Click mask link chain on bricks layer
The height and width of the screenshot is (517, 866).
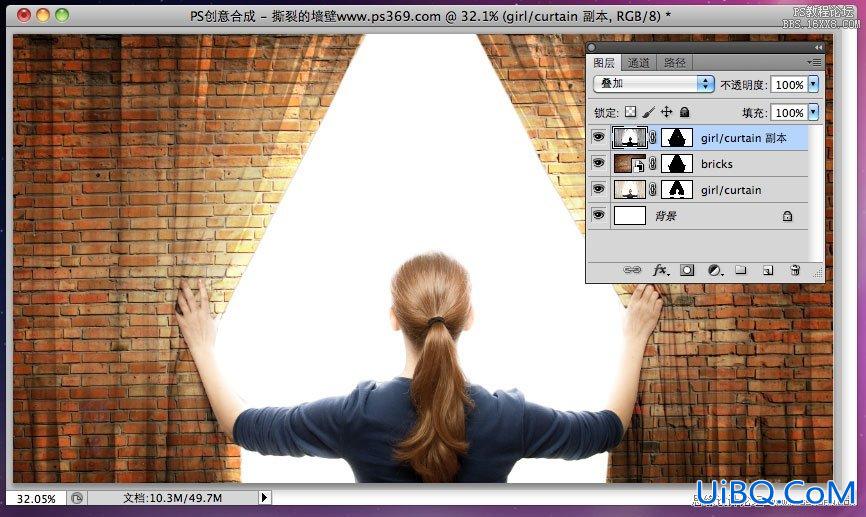click(653, 163)
